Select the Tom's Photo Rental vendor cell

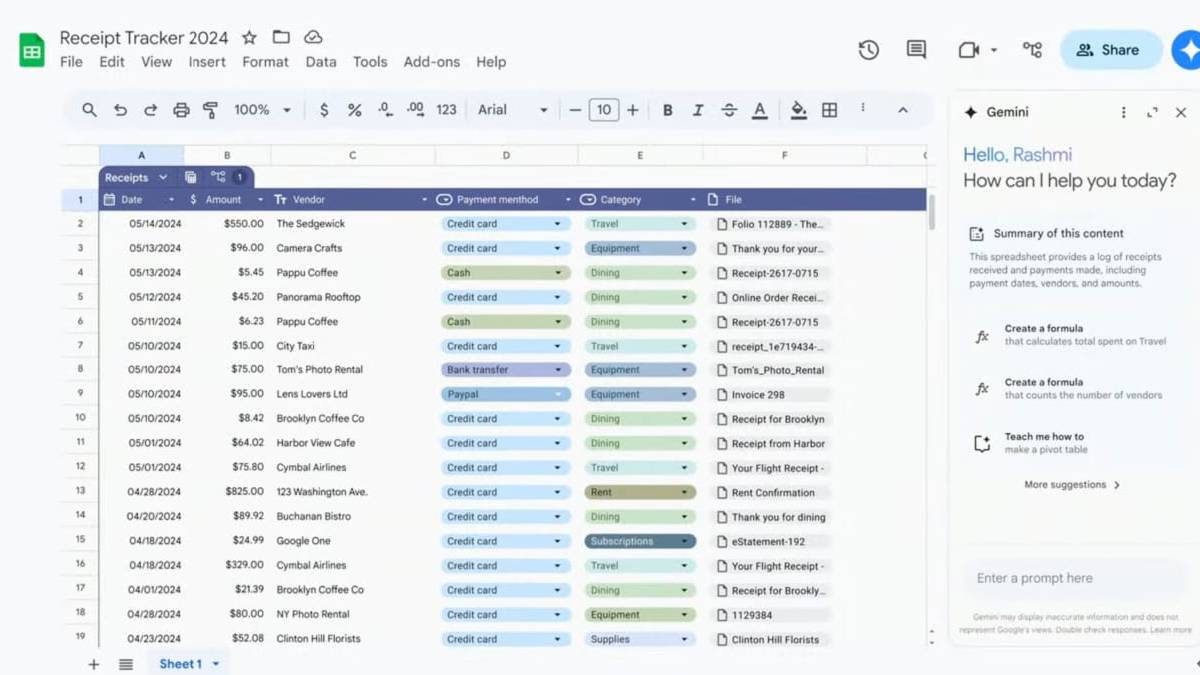coord(352,370)
